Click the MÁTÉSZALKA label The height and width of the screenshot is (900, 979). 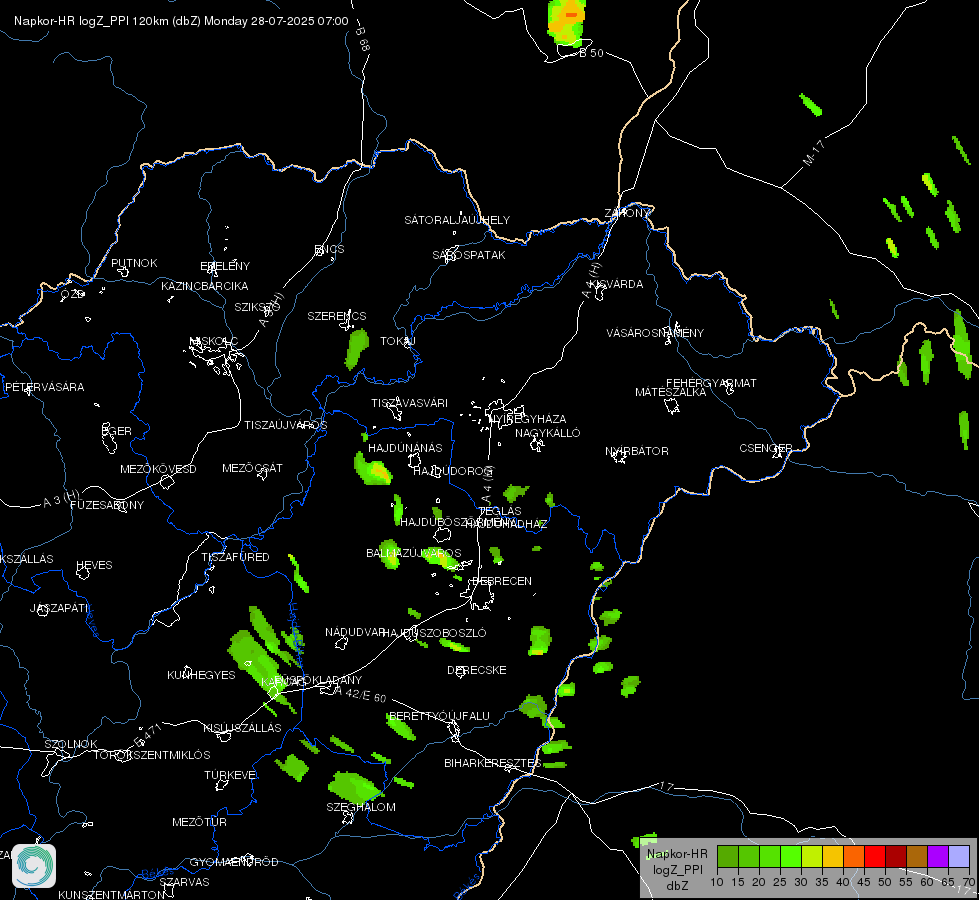pos(671,392)
